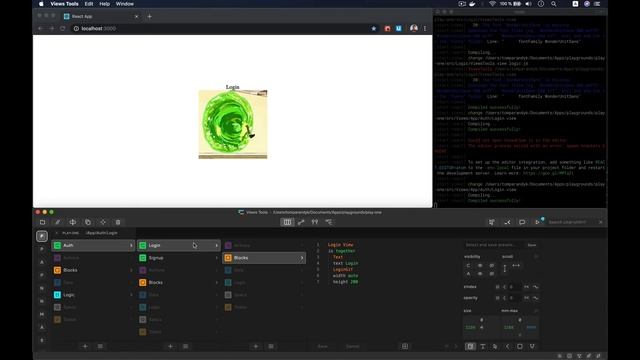Select the square border tab in properties panel

520,346
